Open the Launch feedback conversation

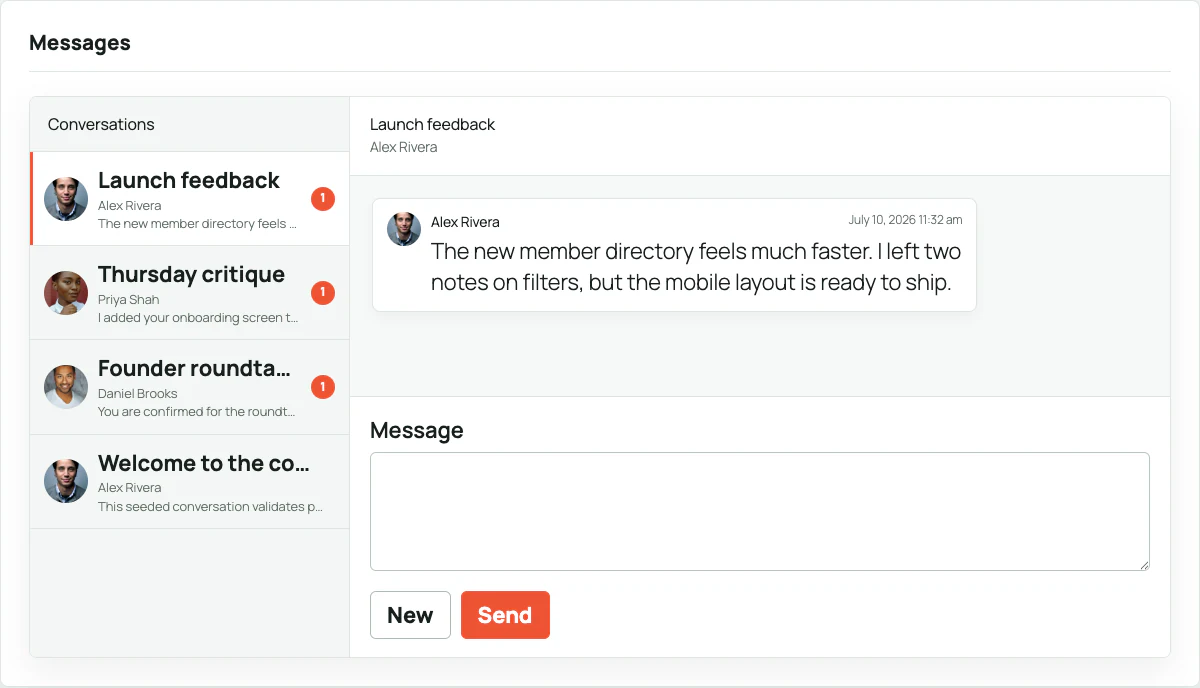click(x=190, y=199)
